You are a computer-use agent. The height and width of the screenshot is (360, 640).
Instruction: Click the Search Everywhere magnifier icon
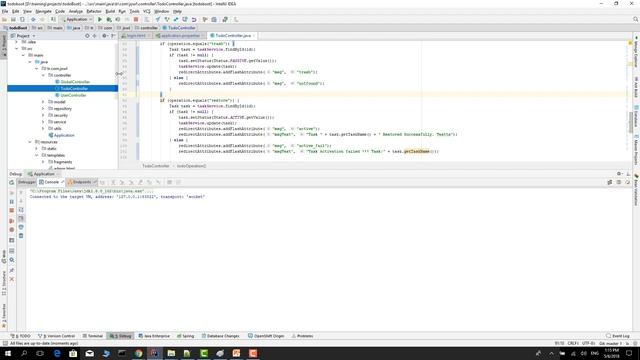coord(636,19)
